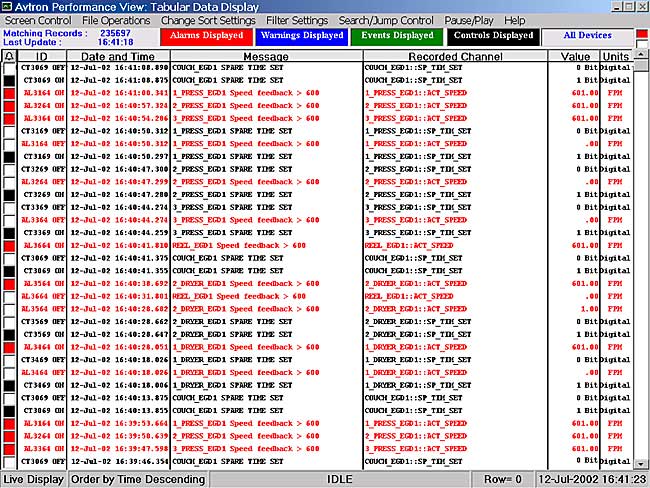Click the scroll up arrow of the table scrollbar

[x=641, y=54]
